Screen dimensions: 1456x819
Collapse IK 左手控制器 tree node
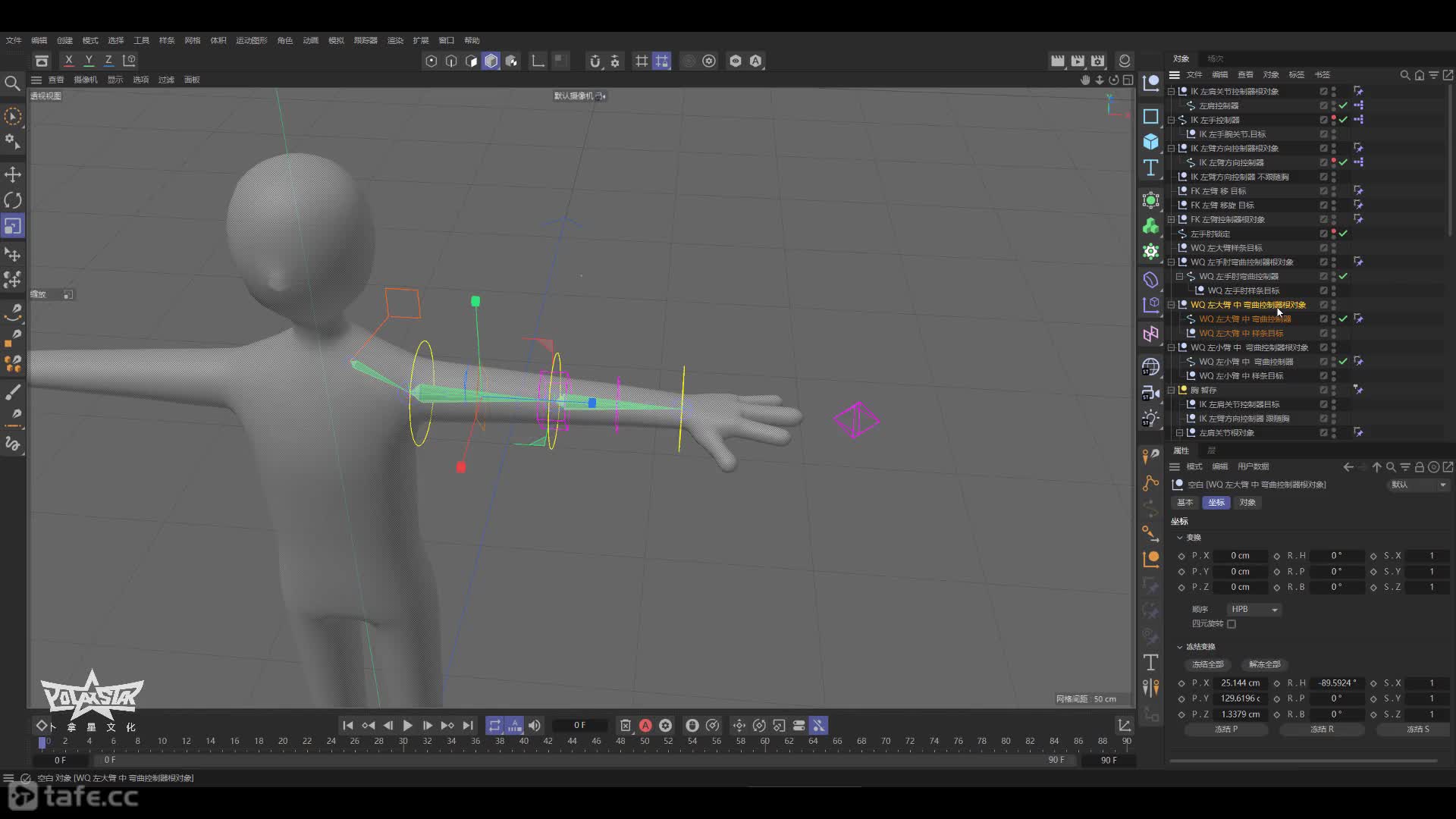(1172, 120)
